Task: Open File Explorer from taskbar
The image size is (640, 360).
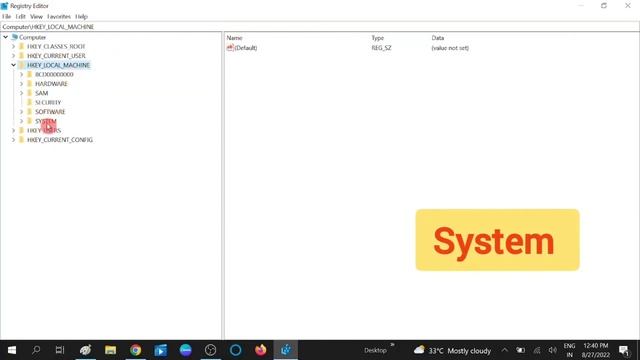Action: [x=110, y=350]
